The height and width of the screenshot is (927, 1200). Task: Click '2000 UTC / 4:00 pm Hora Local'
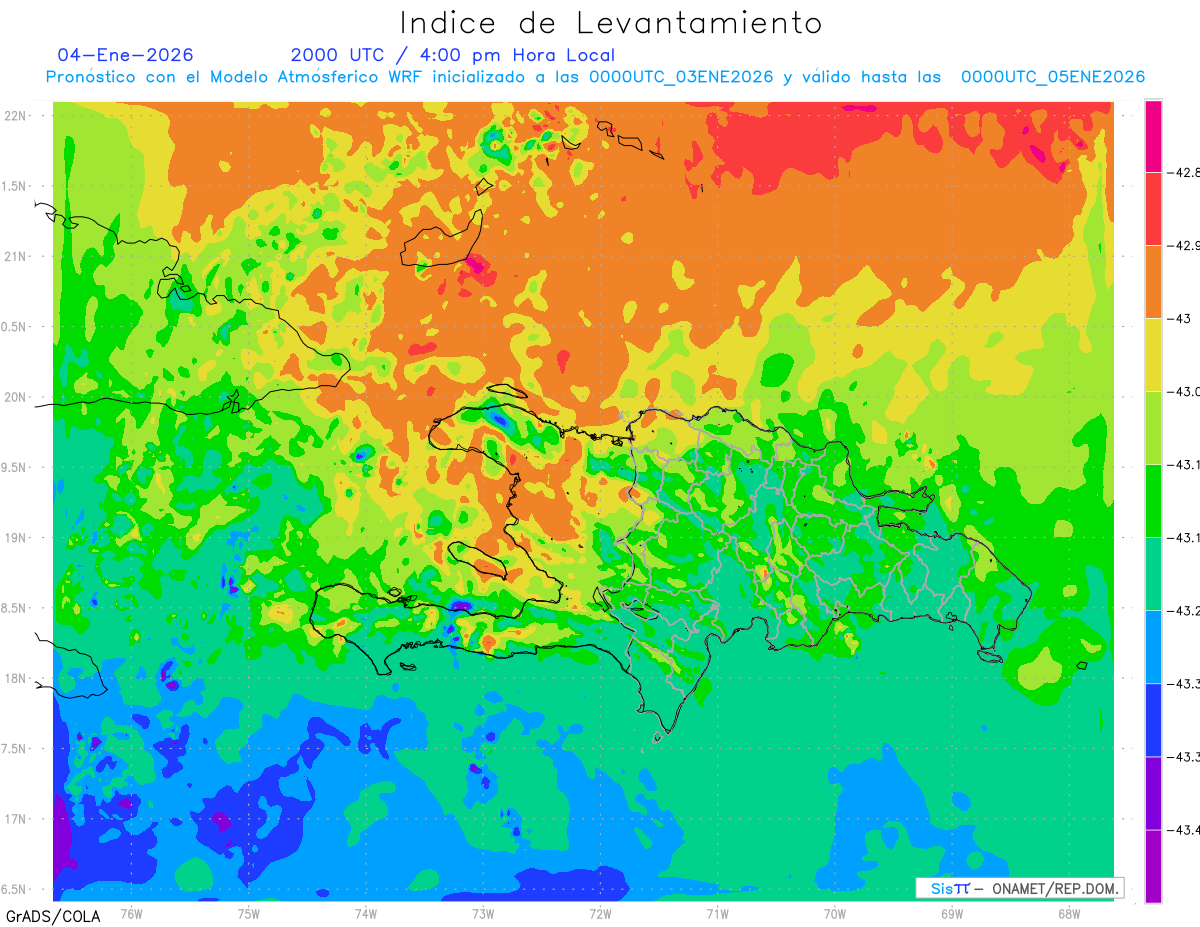pos(453,55)
